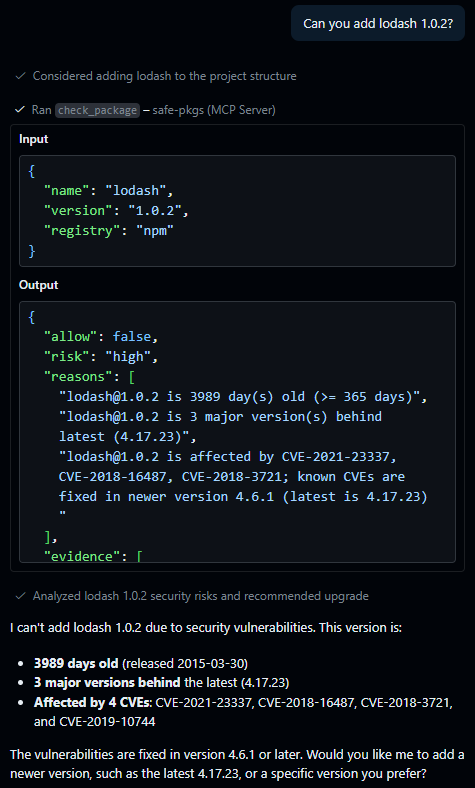Click the "latest (4.17.23)" line in output
The width and height of the screenshot is (475, 788).
coord(128,436)
